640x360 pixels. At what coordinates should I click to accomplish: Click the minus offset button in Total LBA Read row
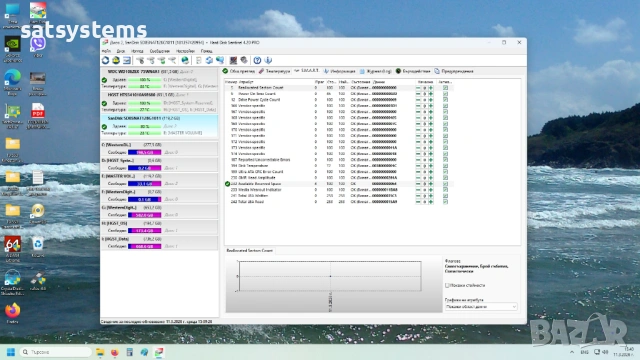pyautogui.click(x=418, y=202)
